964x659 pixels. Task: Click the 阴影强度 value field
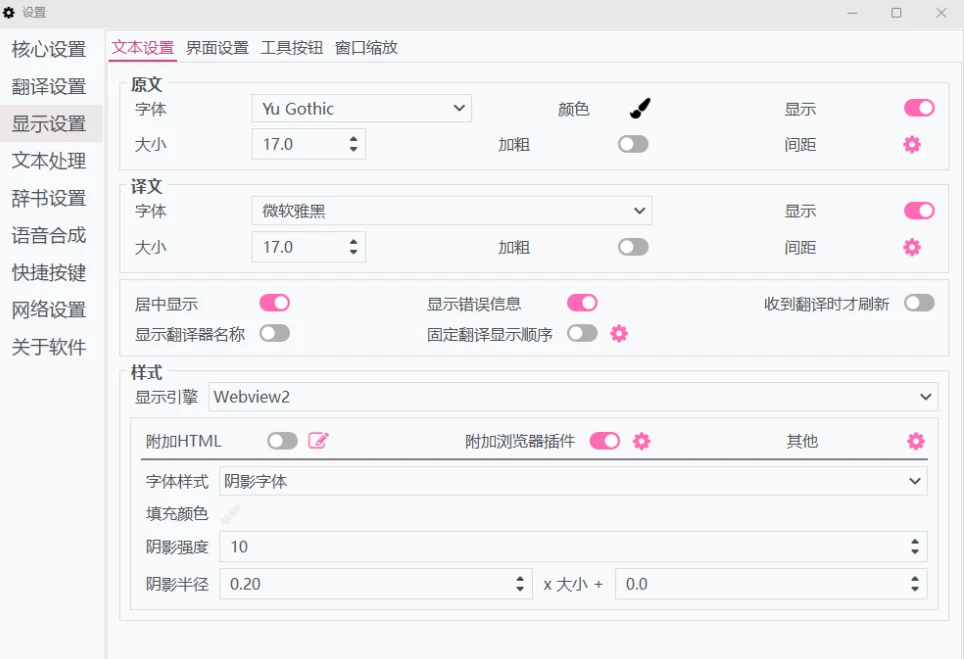click(x=560, y=547)
